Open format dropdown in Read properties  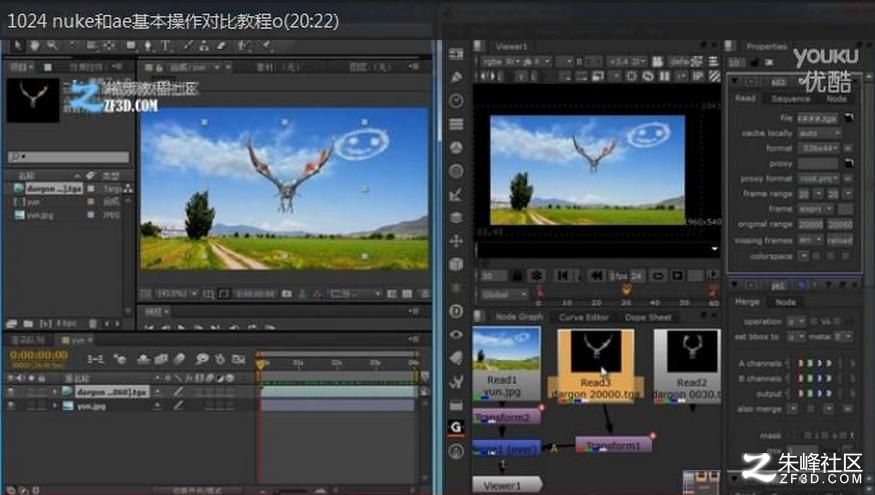(819, 148)
